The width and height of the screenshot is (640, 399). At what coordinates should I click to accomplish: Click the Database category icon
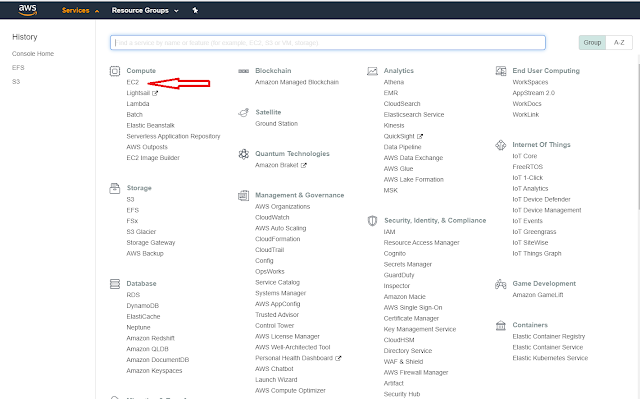click(x=115, y=284)
